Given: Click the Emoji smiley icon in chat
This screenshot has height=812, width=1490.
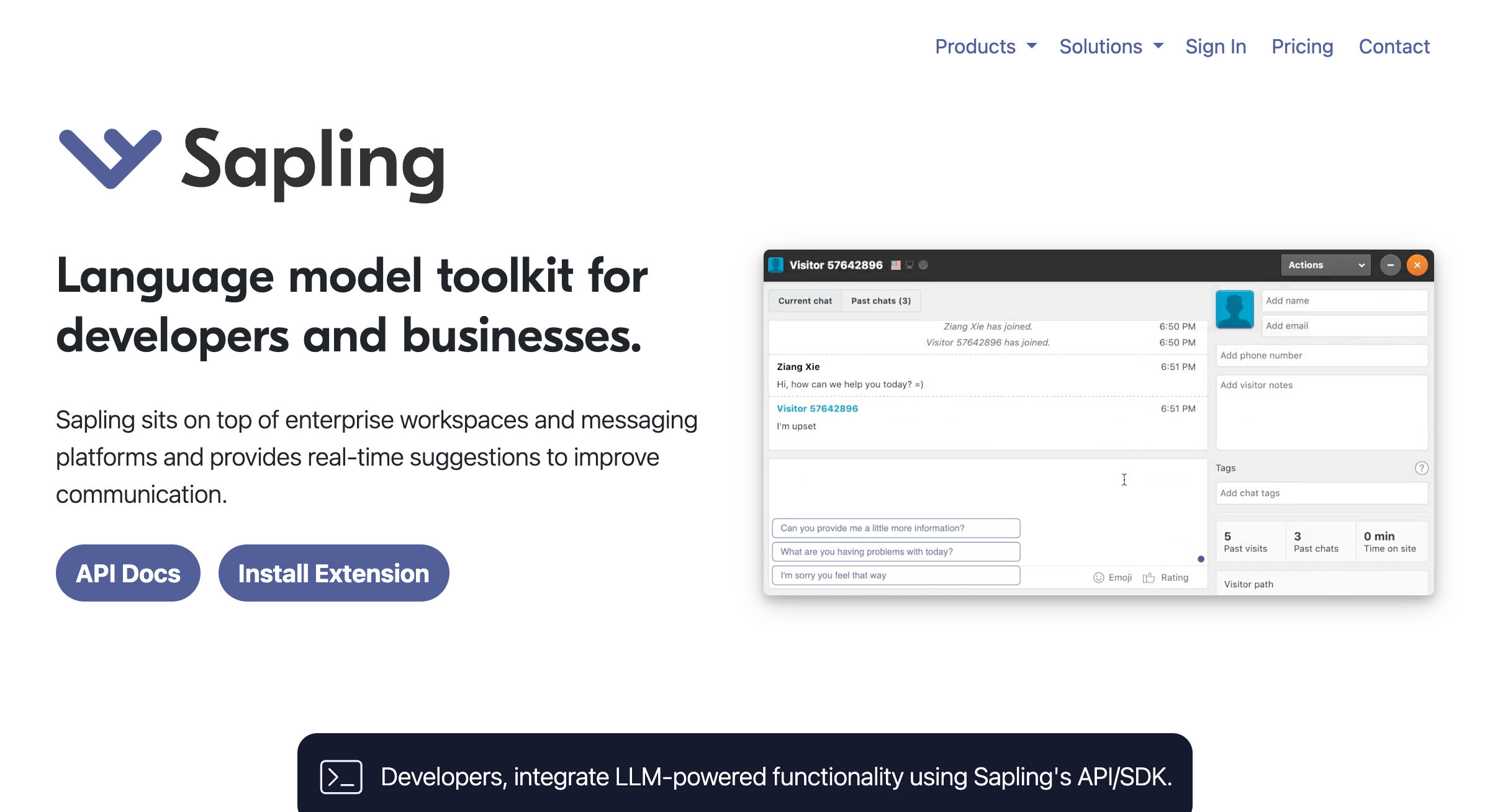Looking at the screenshot, I should pos(1098,577).
